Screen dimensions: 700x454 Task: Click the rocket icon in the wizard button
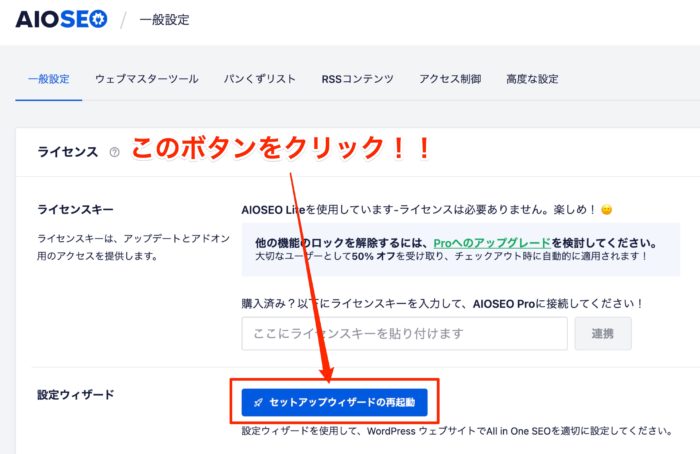(x=258, y=402)
